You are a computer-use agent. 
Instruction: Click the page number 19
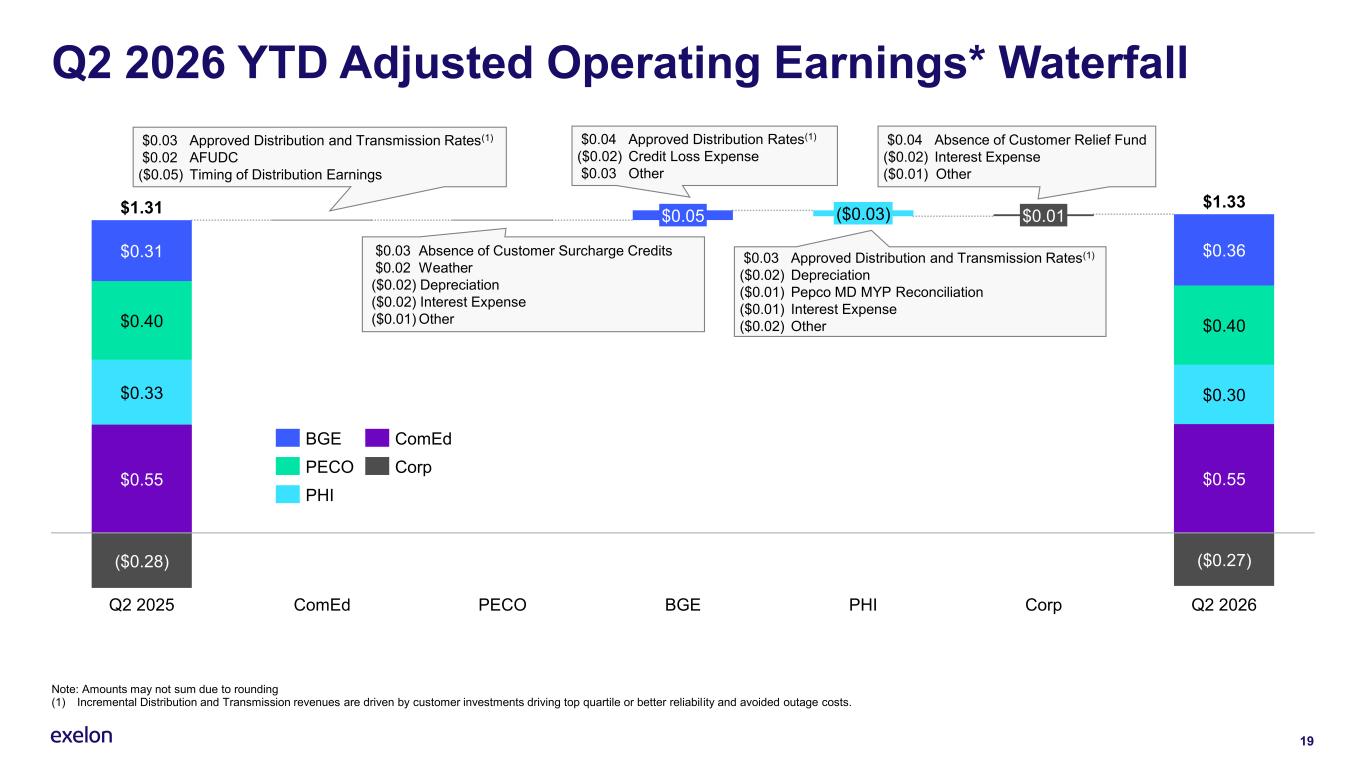[x=1306, y=741]
